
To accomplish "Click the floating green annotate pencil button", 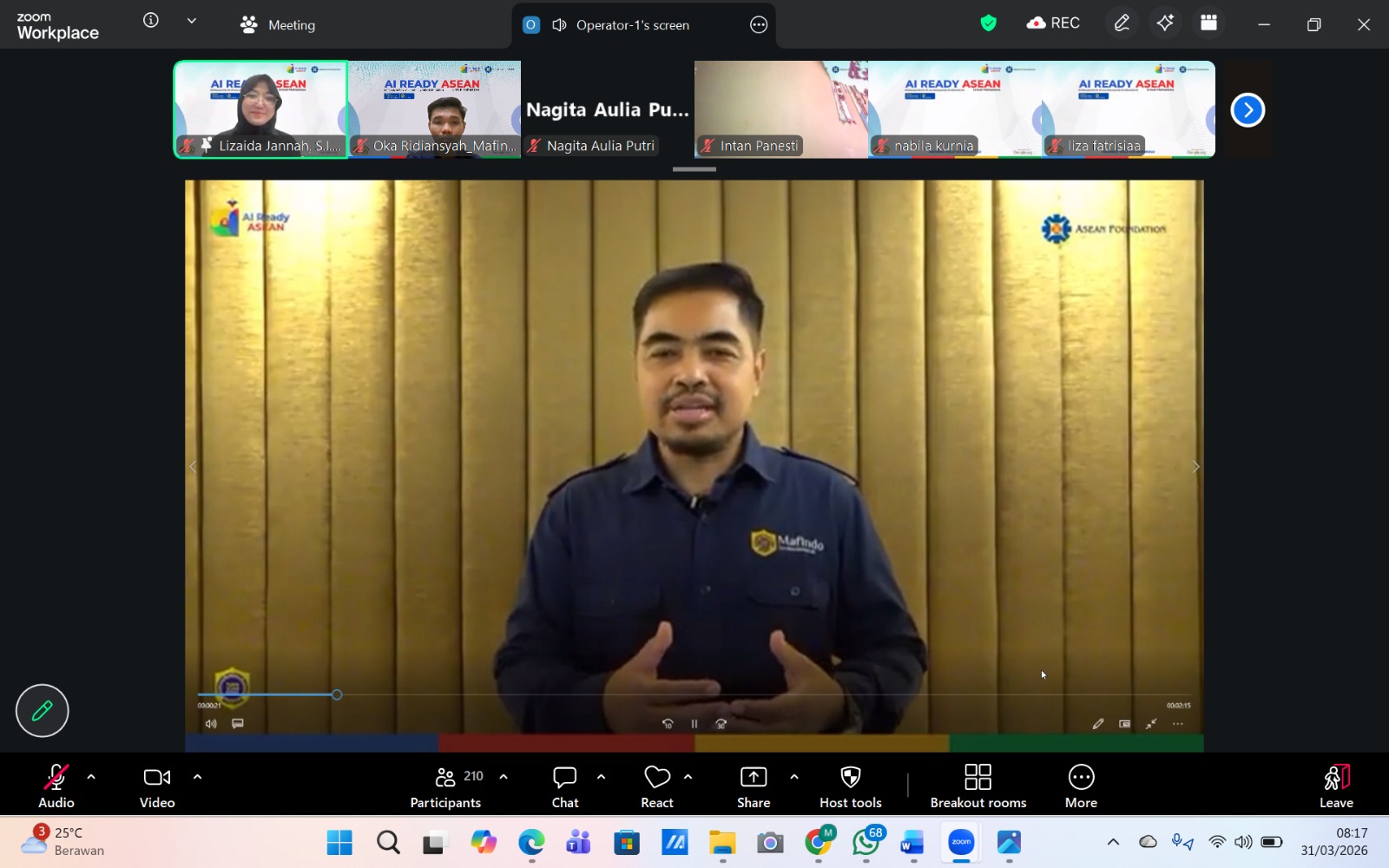I will 42,711.
